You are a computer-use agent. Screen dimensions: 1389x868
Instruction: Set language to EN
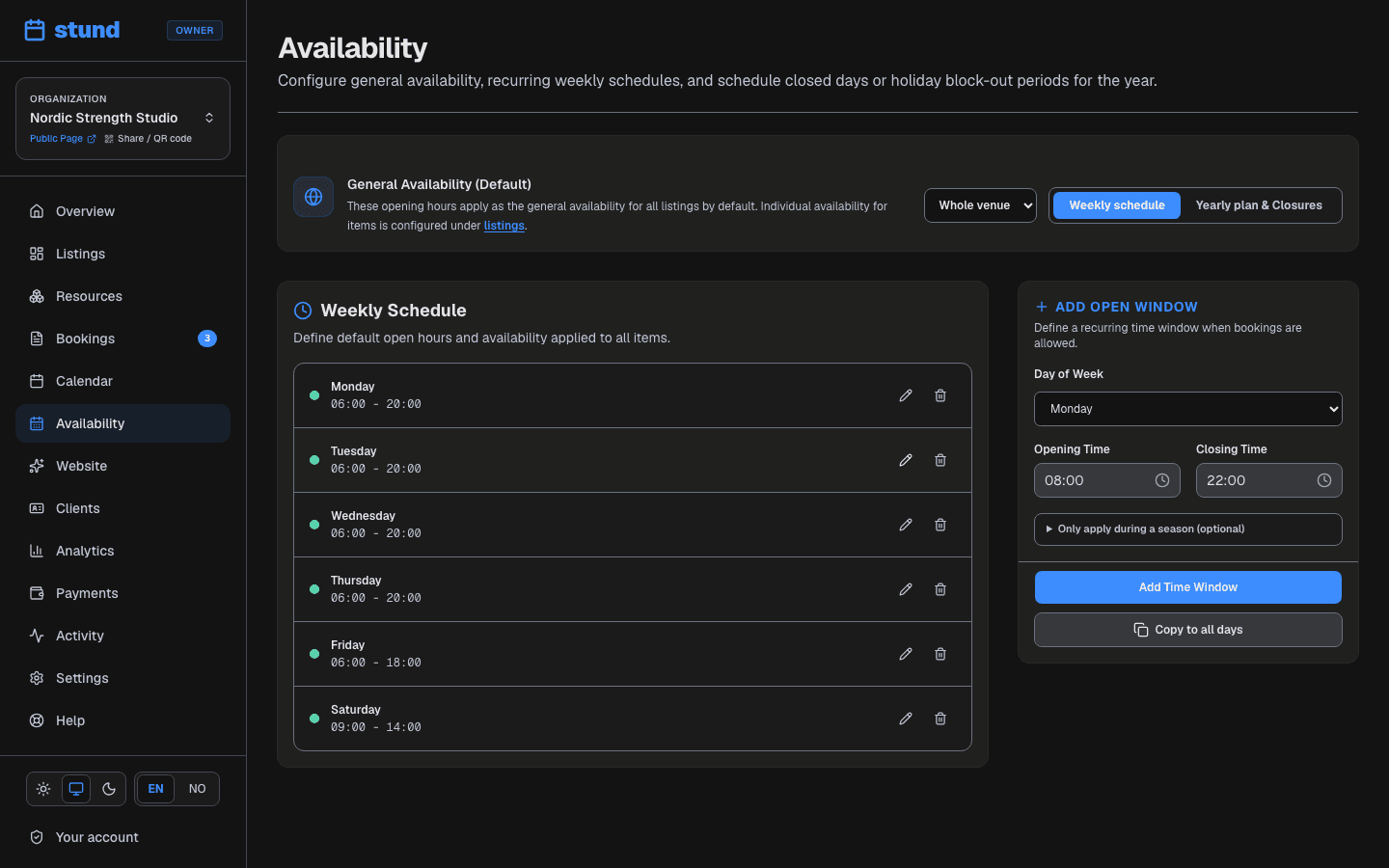tap(156, 789)
